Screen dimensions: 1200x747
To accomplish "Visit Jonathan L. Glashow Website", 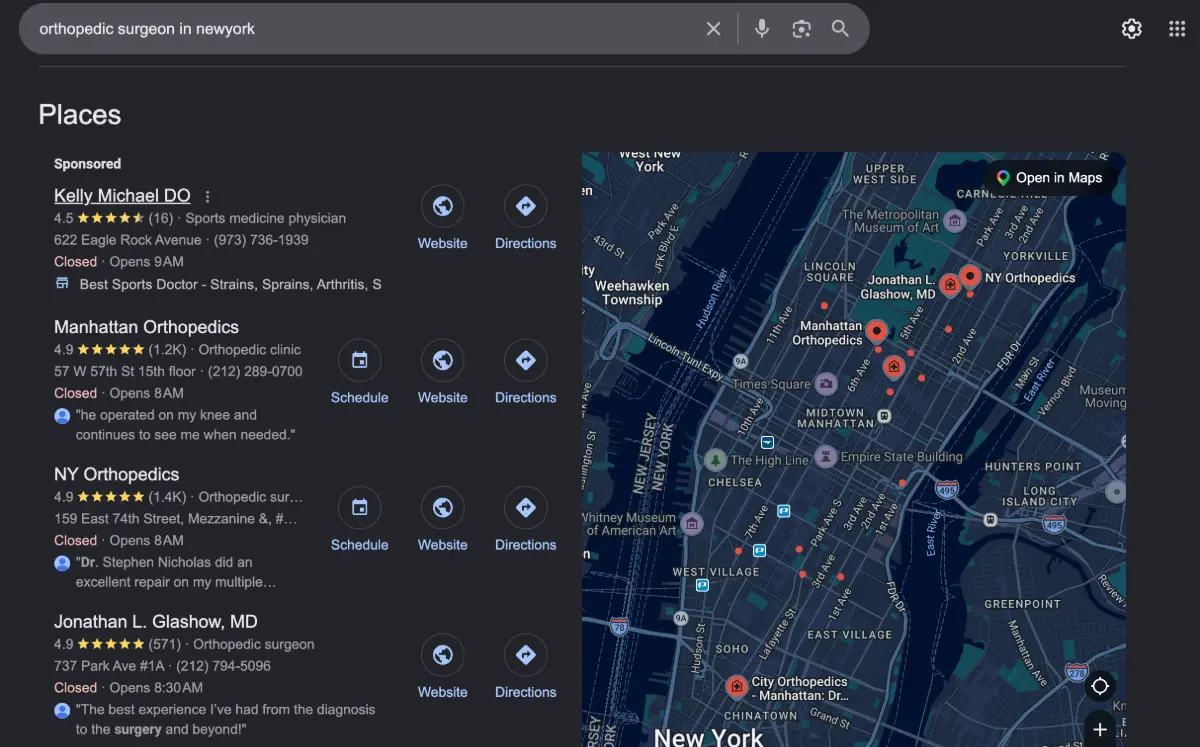I will click(442, 655).
